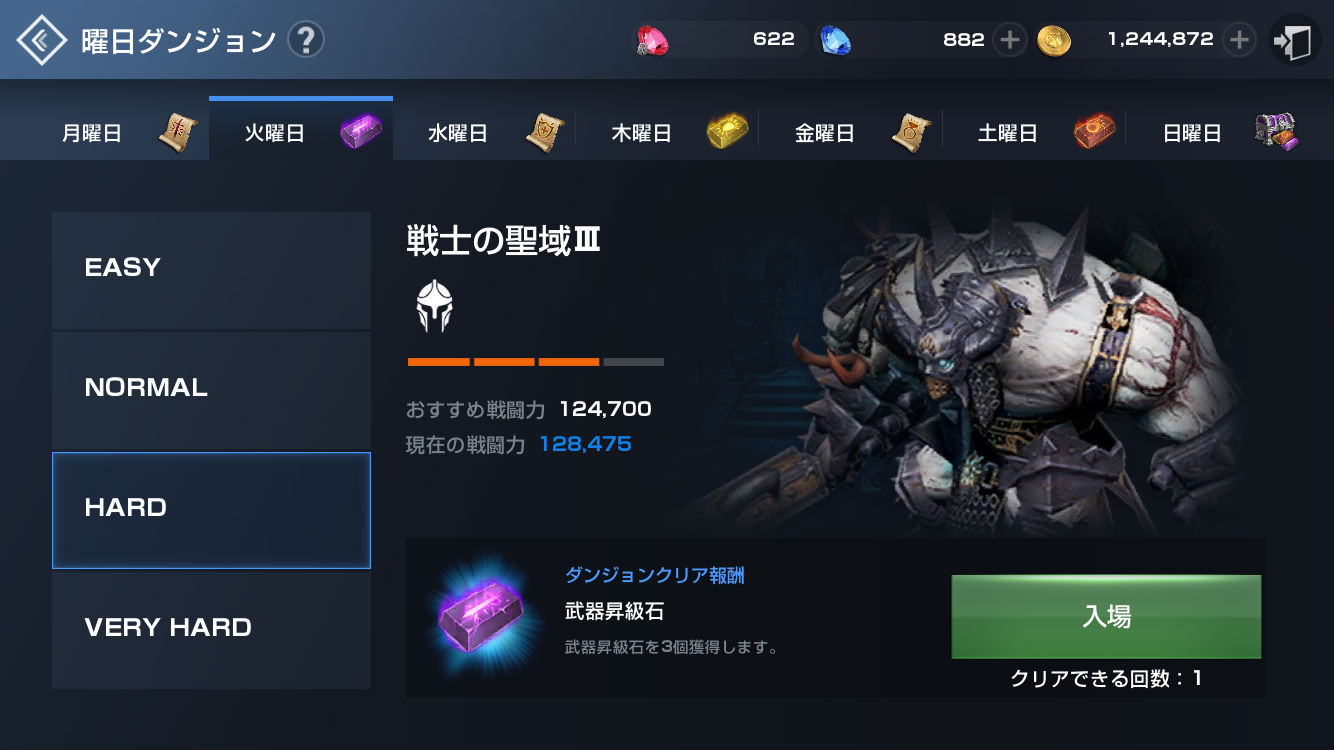This screenshot has height=750, width=1334.
Task: Select EASY difficulty
Action: click(211, 268)
